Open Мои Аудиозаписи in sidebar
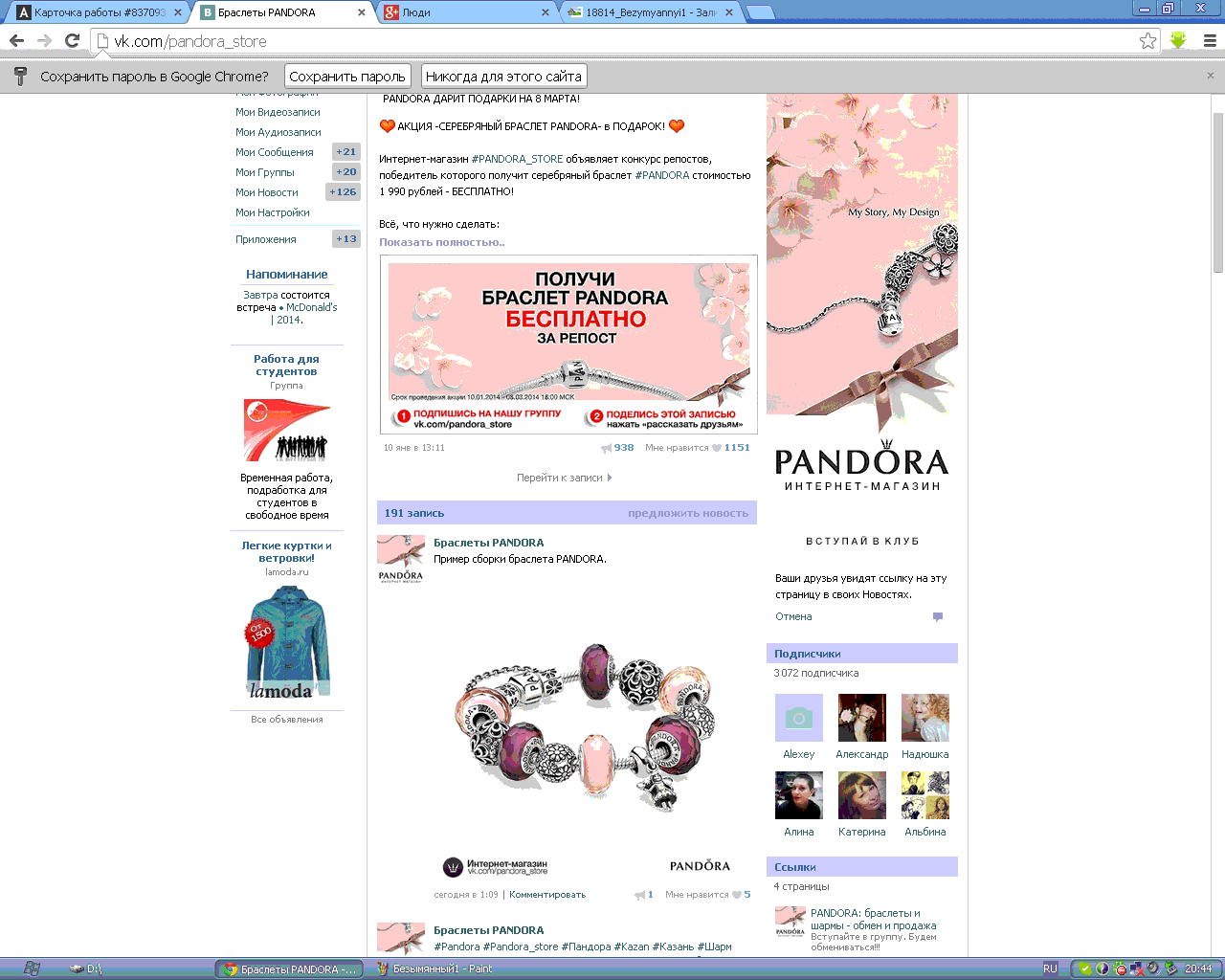This screenshot has height=980, width=1225. click(278, 132)
